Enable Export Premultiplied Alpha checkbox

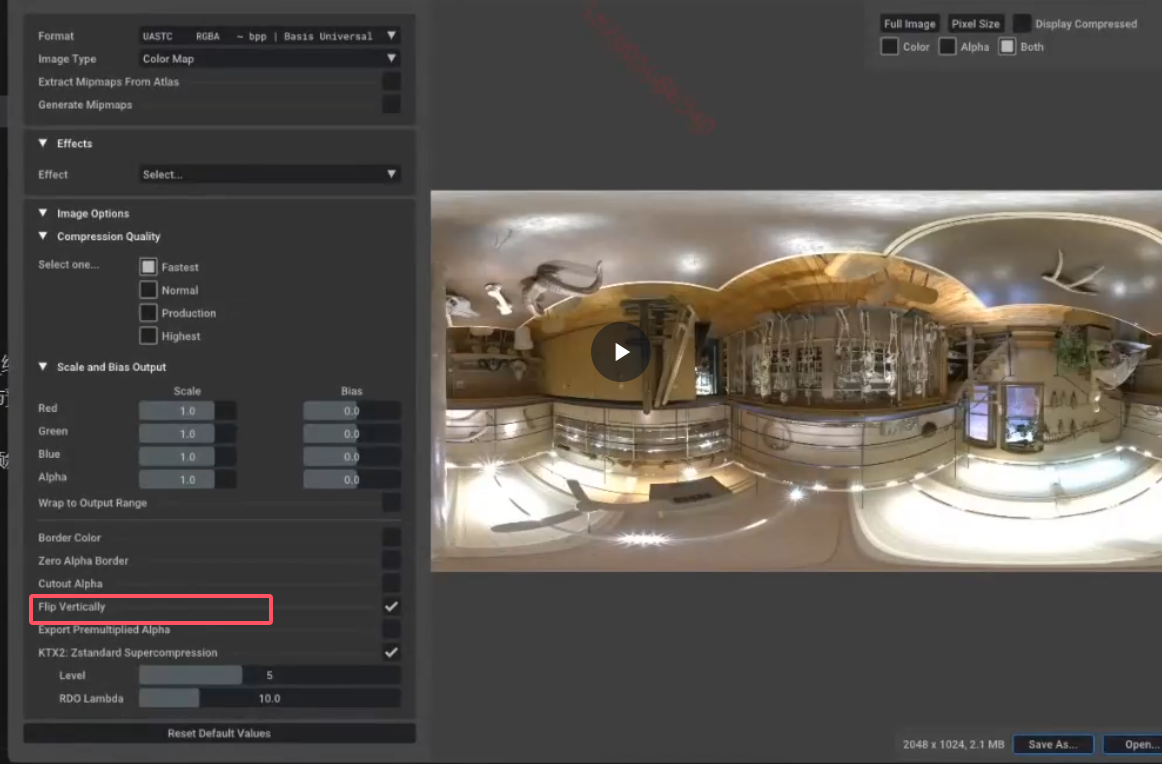(391, 629)
